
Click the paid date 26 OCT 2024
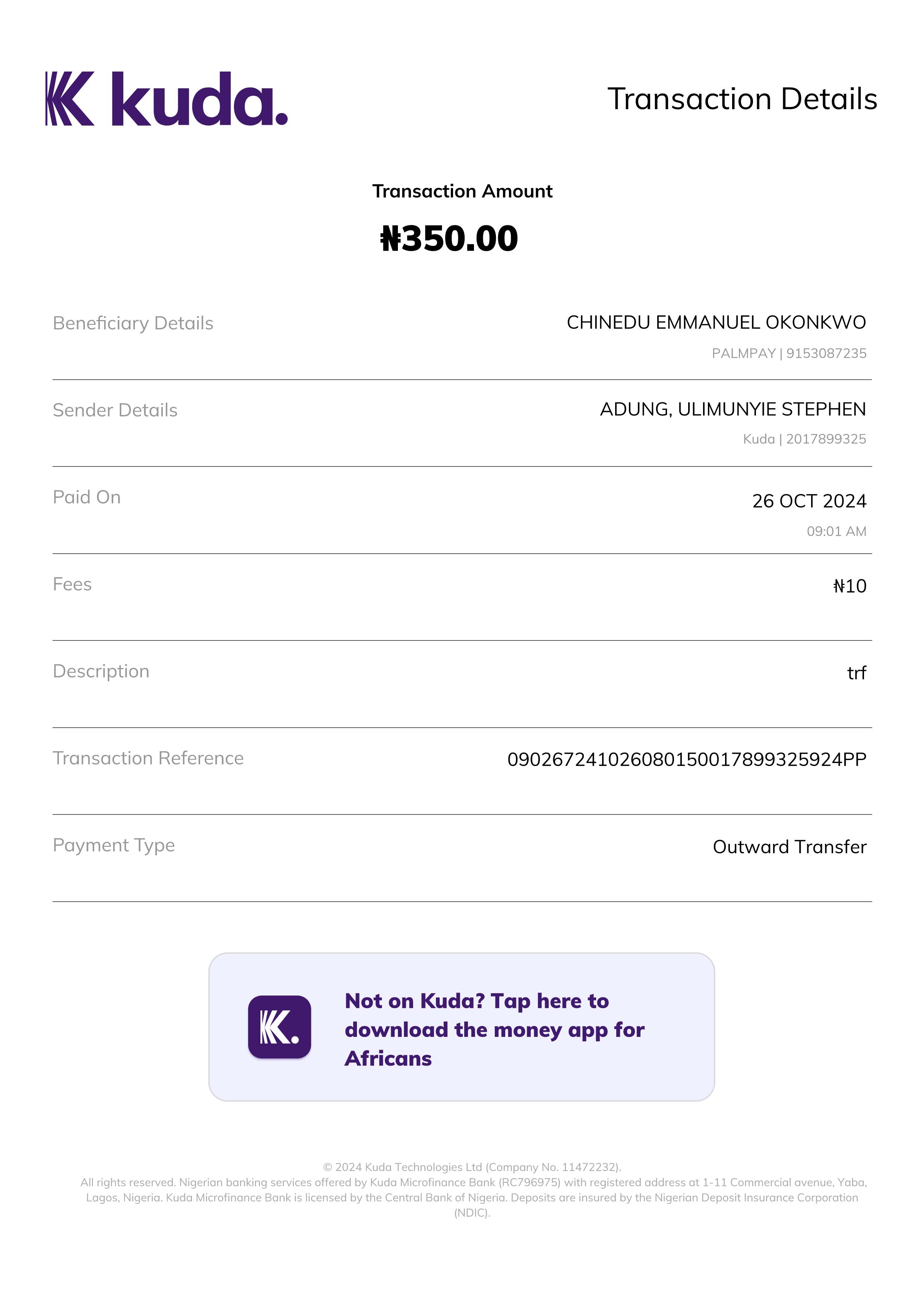coord(808,501)
